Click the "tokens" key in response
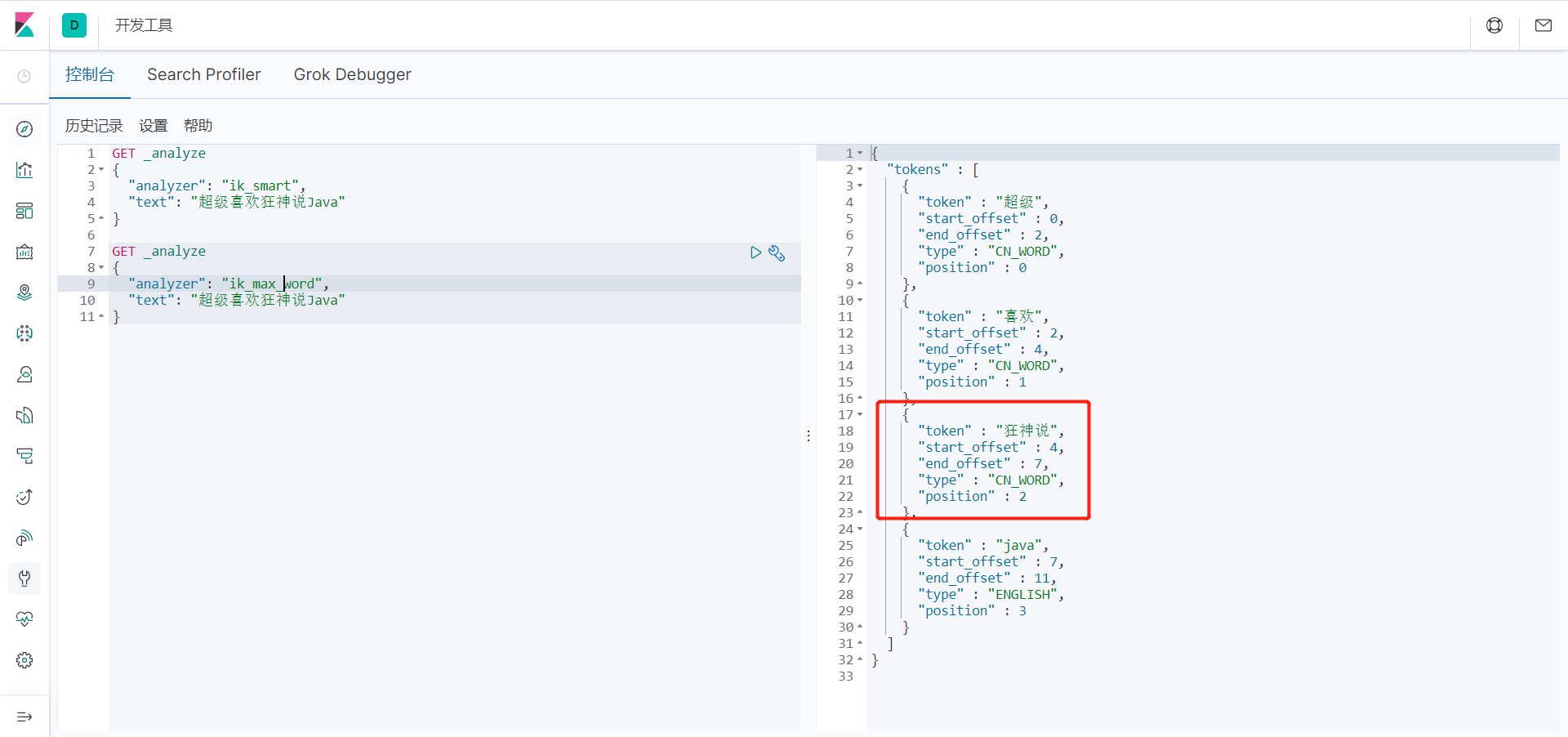The image size is (1568, 737). pos(918,170)
